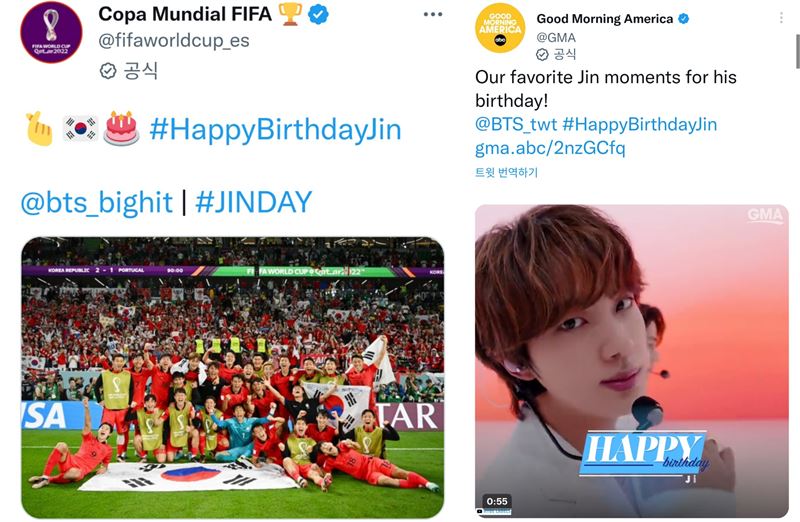
Task: Open the Good Morning America profile avatar
Action: (x=500, y=28)
